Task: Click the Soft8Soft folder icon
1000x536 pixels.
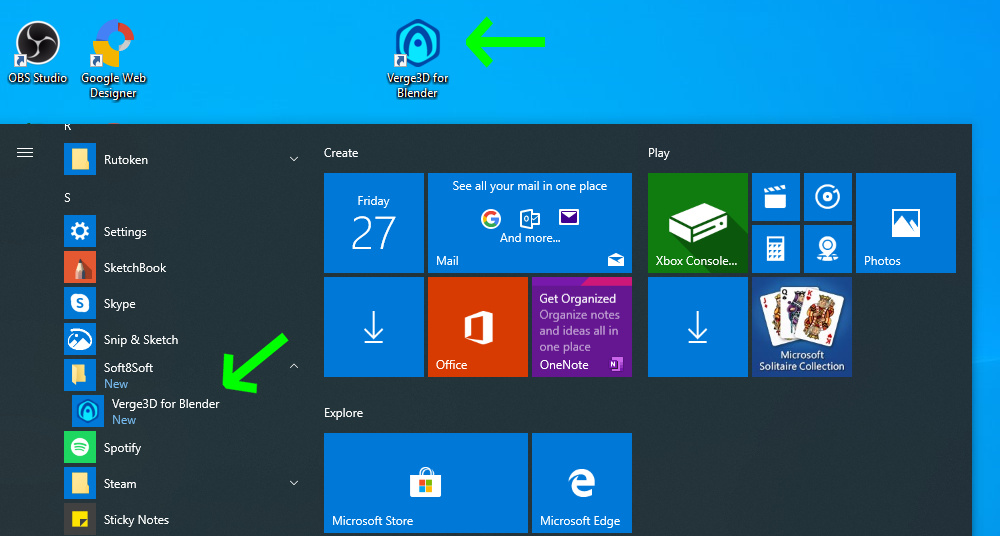Action: (80, 375)
